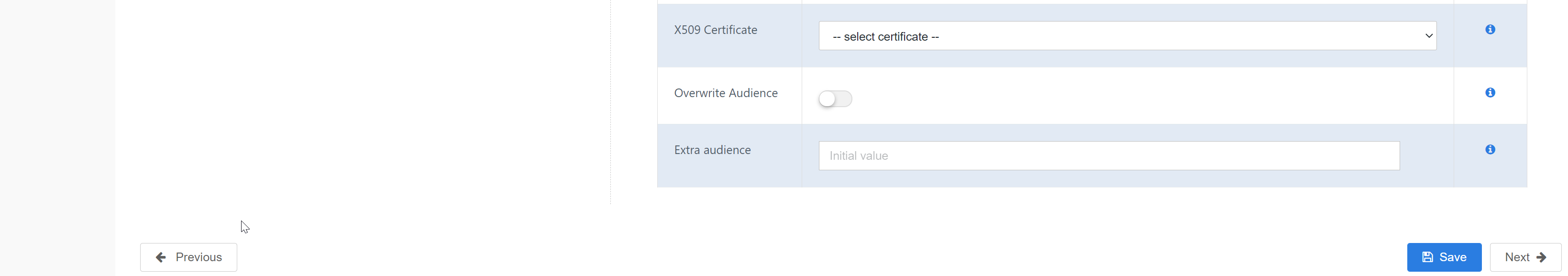Viewport: 1568px width, 276px height.
Task: Go back using the Previous button
Action: pyautogui.click(x=188, y=257)
